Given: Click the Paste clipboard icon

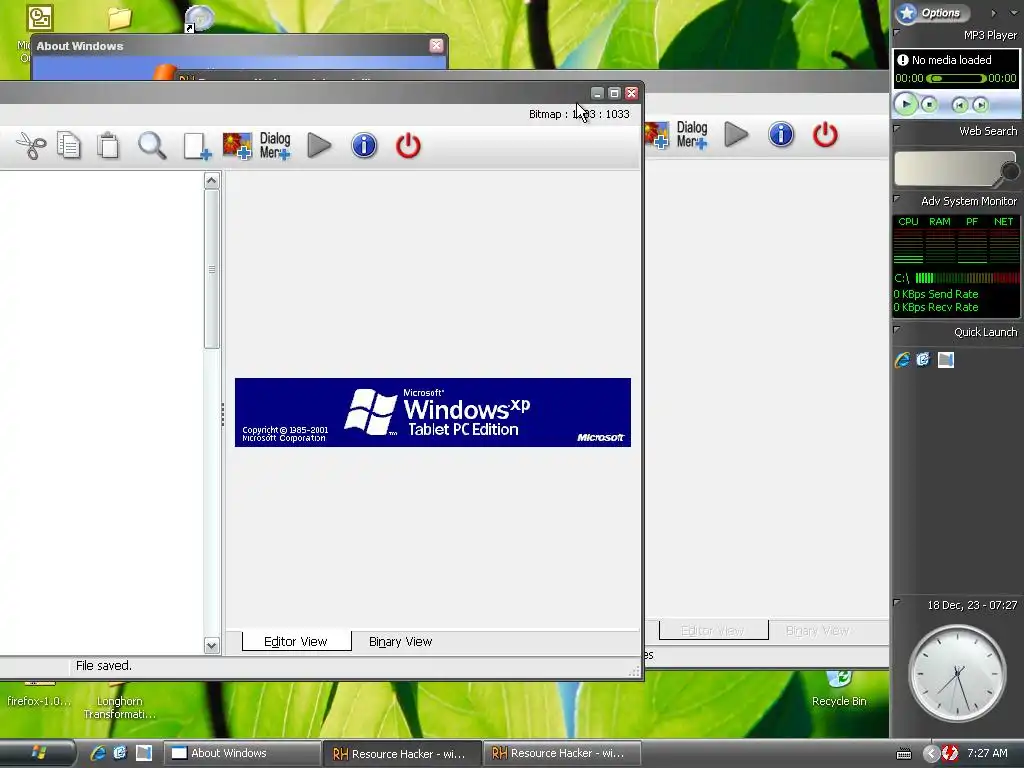Looking at the screenshot, I should [x=108, y=146].
